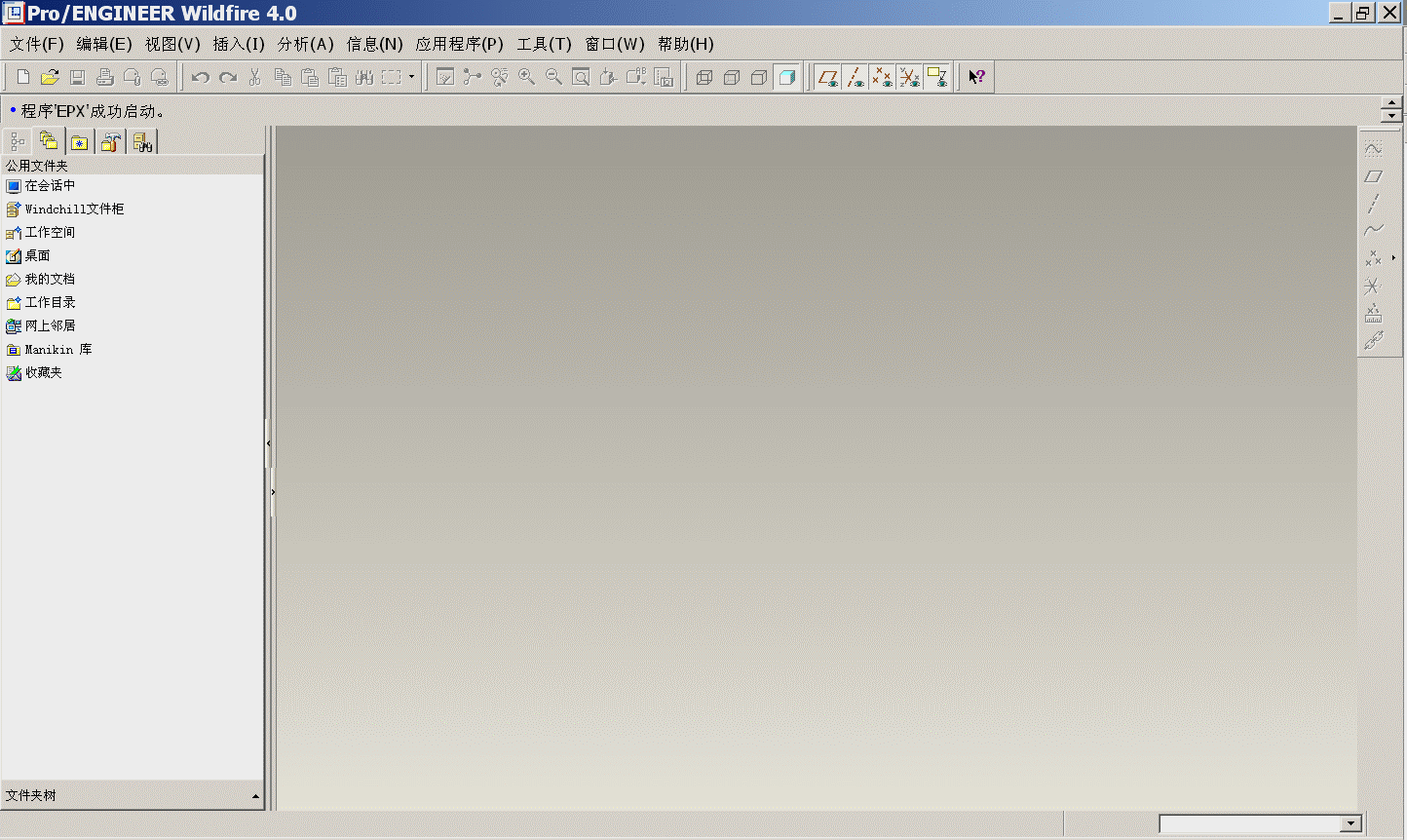Activate context-sensitive help
Image resolution: width=1407 pixels, height=840 pixels.
[x=975, y=76]
